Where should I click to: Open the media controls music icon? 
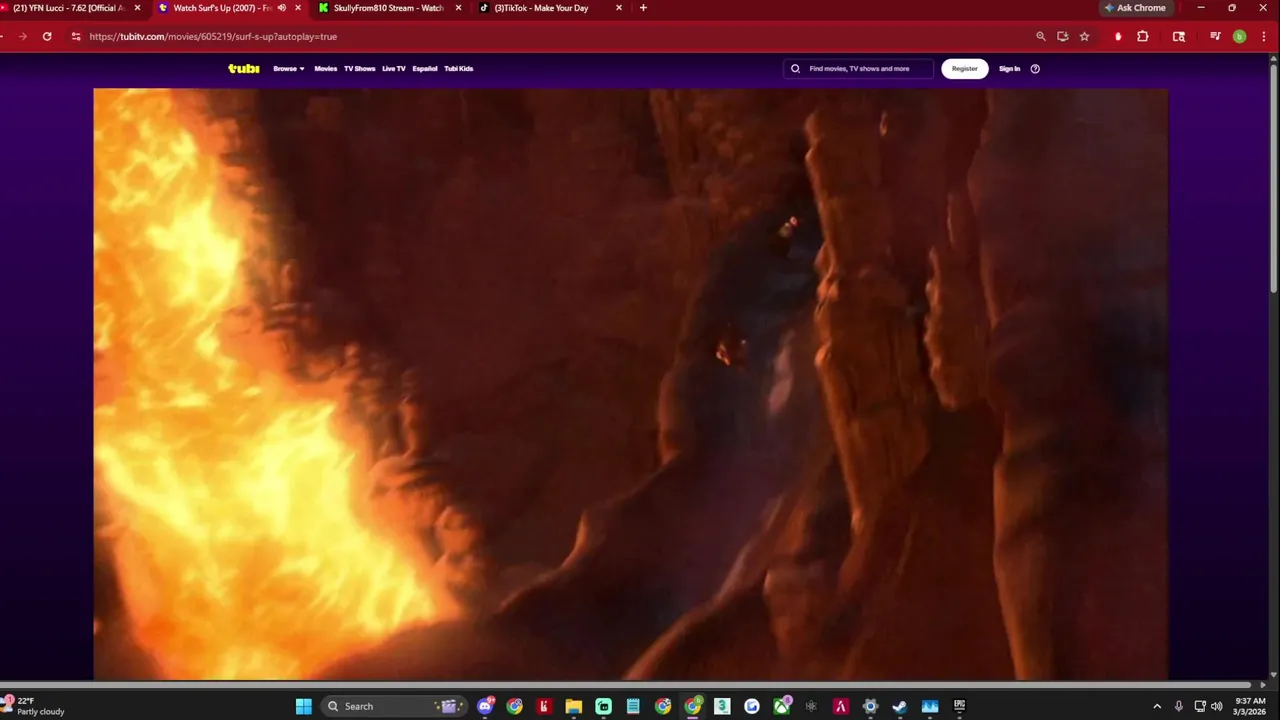tap(1215, 36)
